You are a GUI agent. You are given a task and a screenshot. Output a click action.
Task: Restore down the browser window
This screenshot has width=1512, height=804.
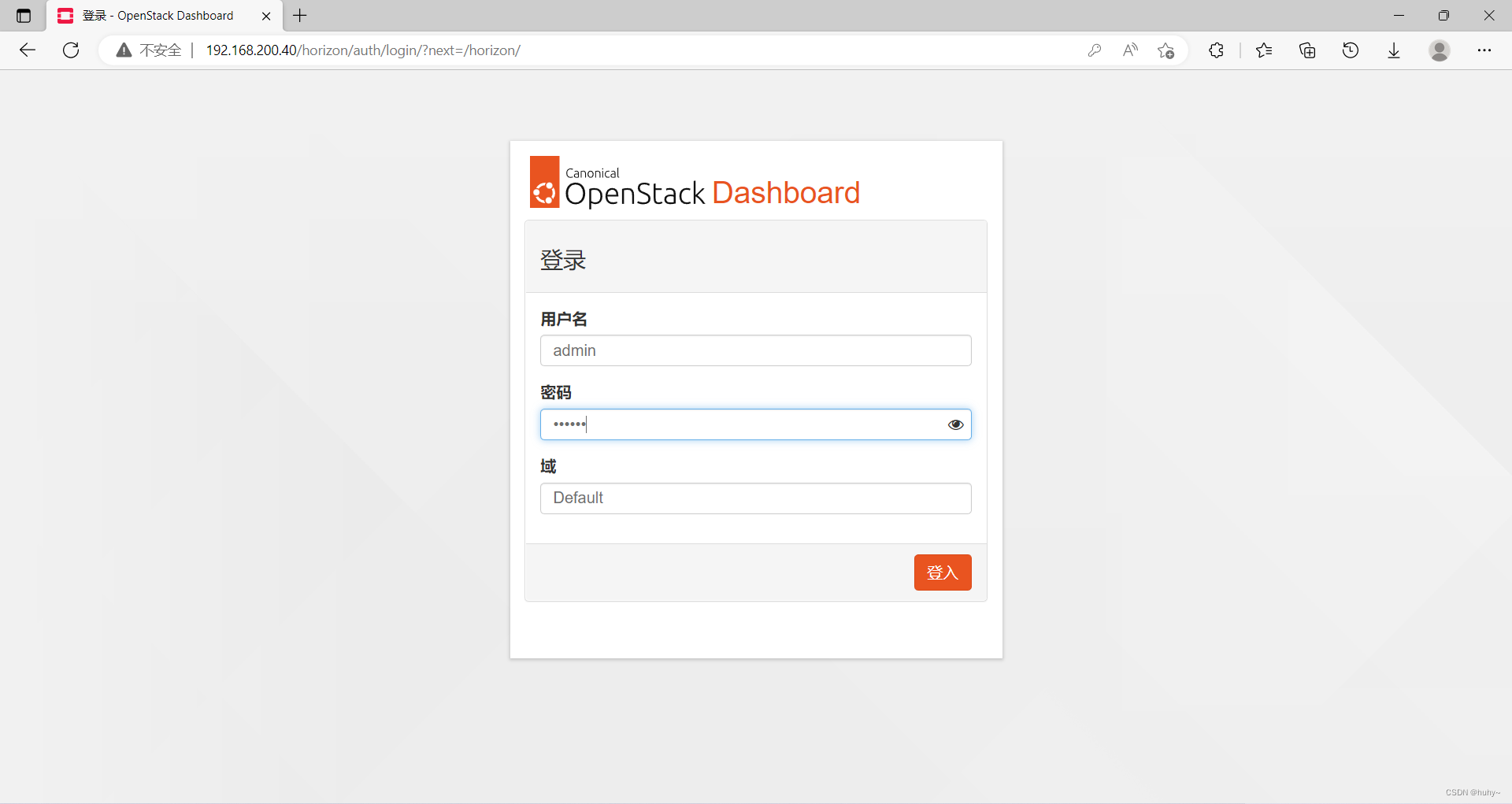point(1443,16)
